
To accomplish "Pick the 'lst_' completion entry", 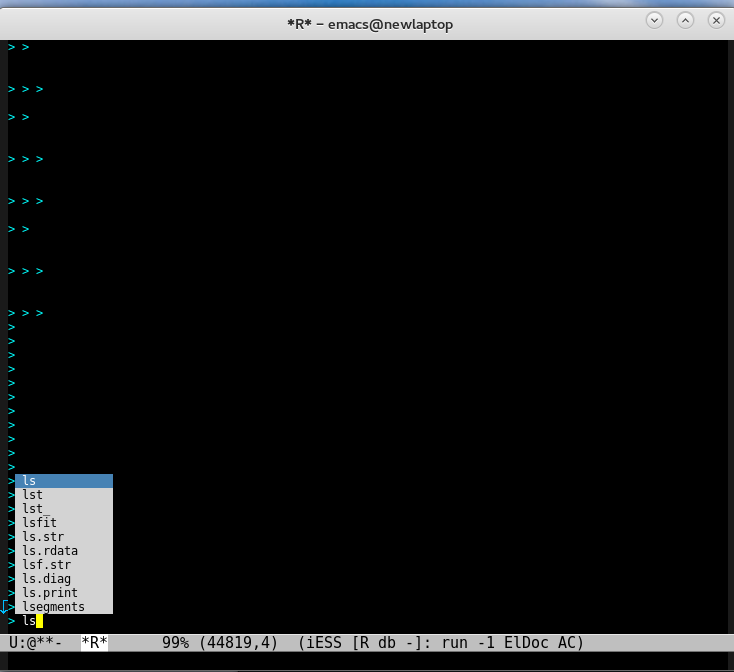I will 64,509.
